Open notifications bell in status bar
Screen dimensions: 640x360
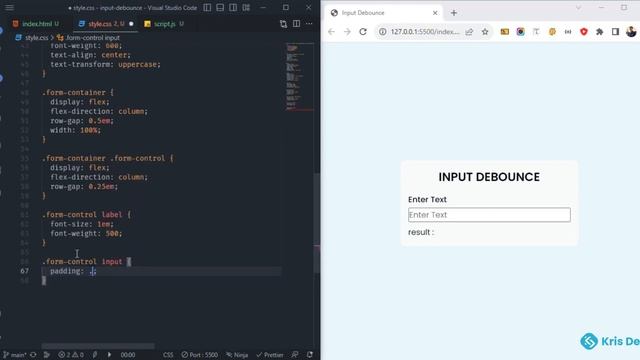click(x=310, y=355)
